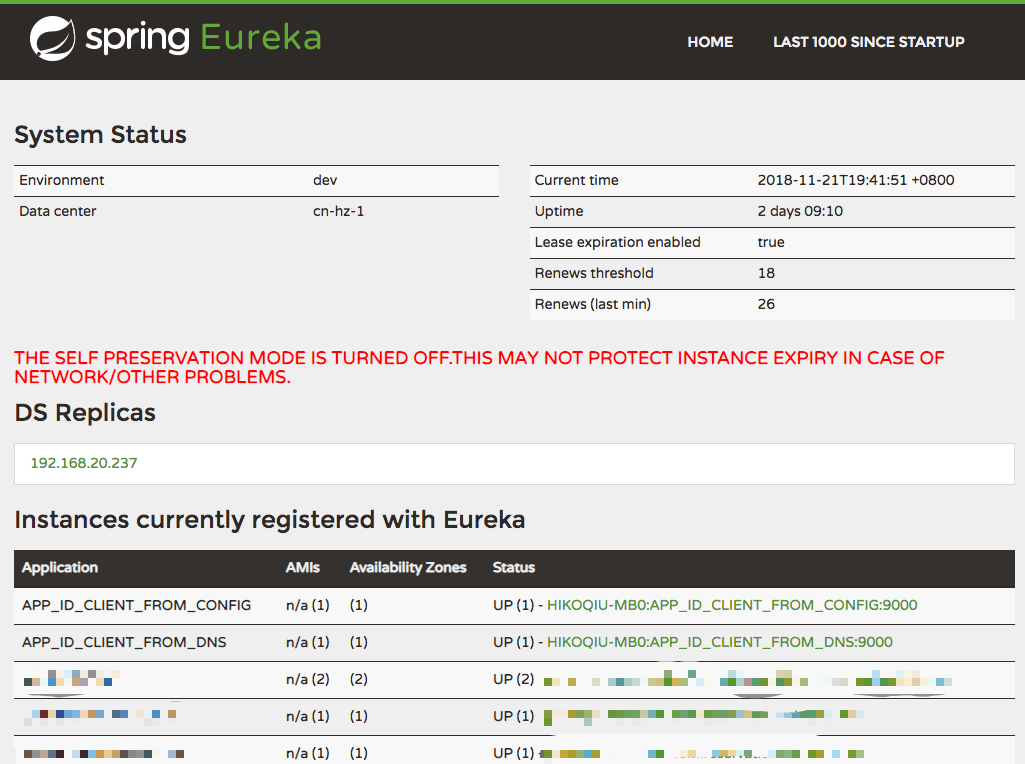
Task: Select availability zone cell in APP_ID_CLIENT_FROM_CONFIG row
Action: (x=358, y=605)
